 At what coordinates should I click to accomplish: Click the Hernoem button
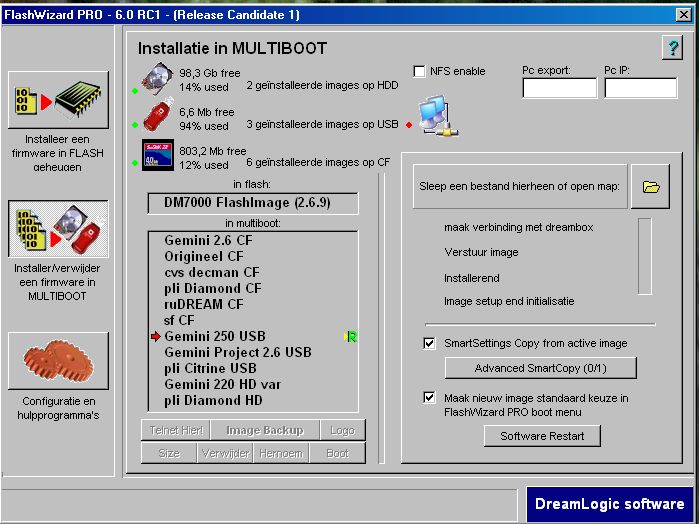pyautogui.click(x=281, y=453)
